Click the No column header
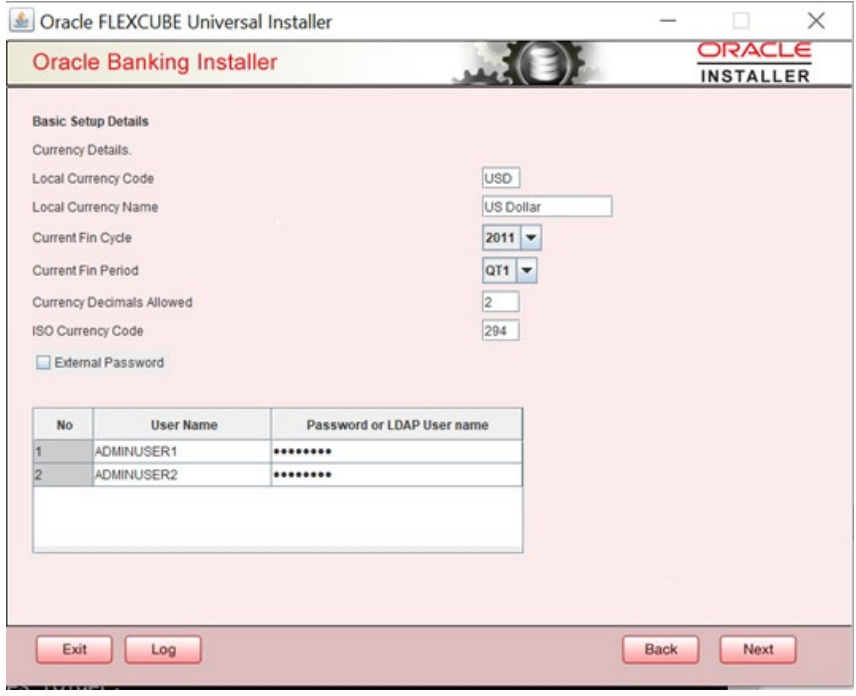856x696 pixels. 63,425
